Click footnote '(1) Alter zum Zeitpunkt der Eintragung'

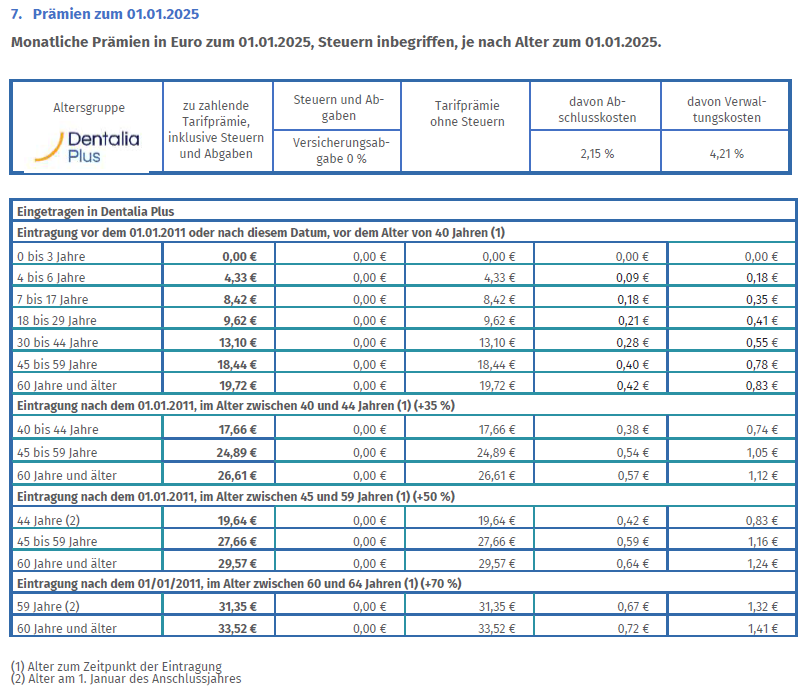[x=116, y=666]
